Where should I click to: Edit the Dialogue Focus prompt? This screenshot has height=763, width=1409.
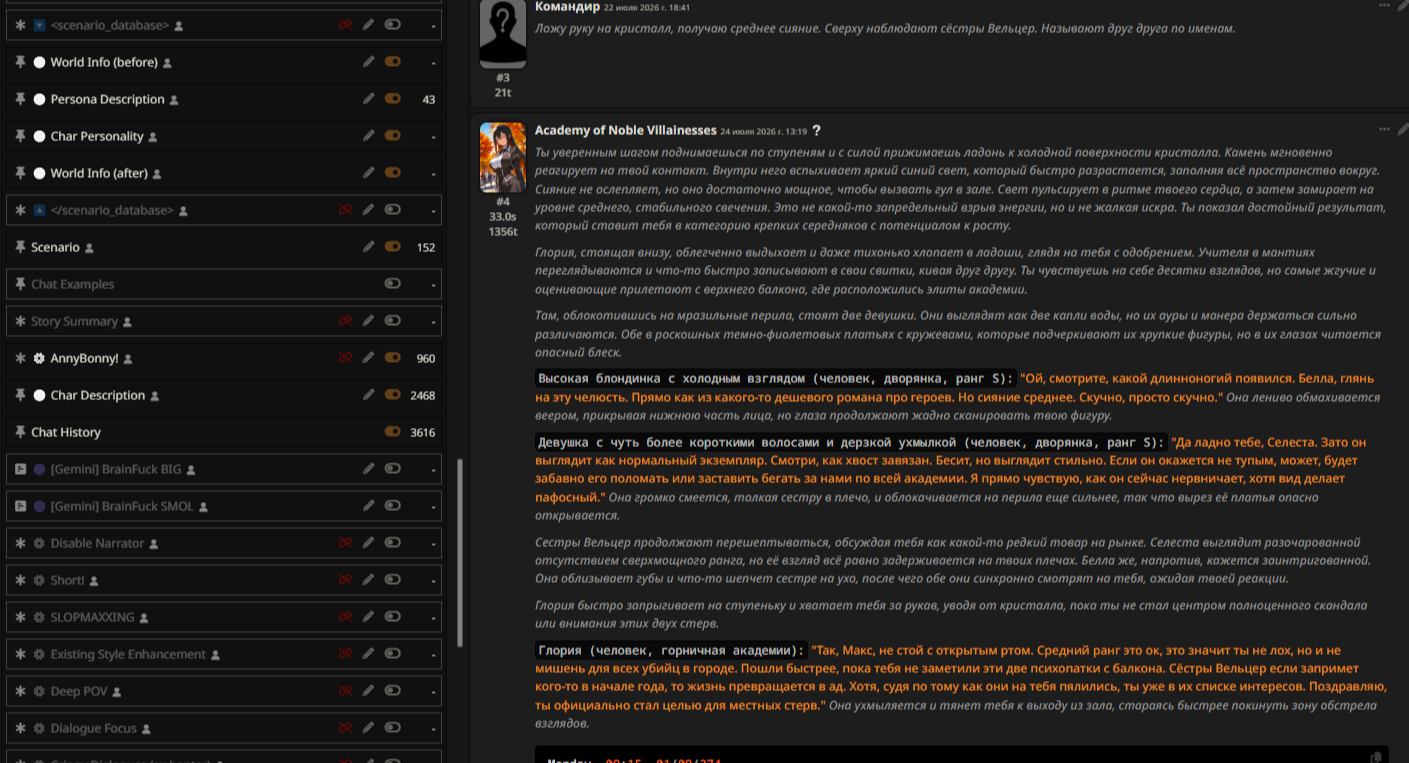(369, 728)
